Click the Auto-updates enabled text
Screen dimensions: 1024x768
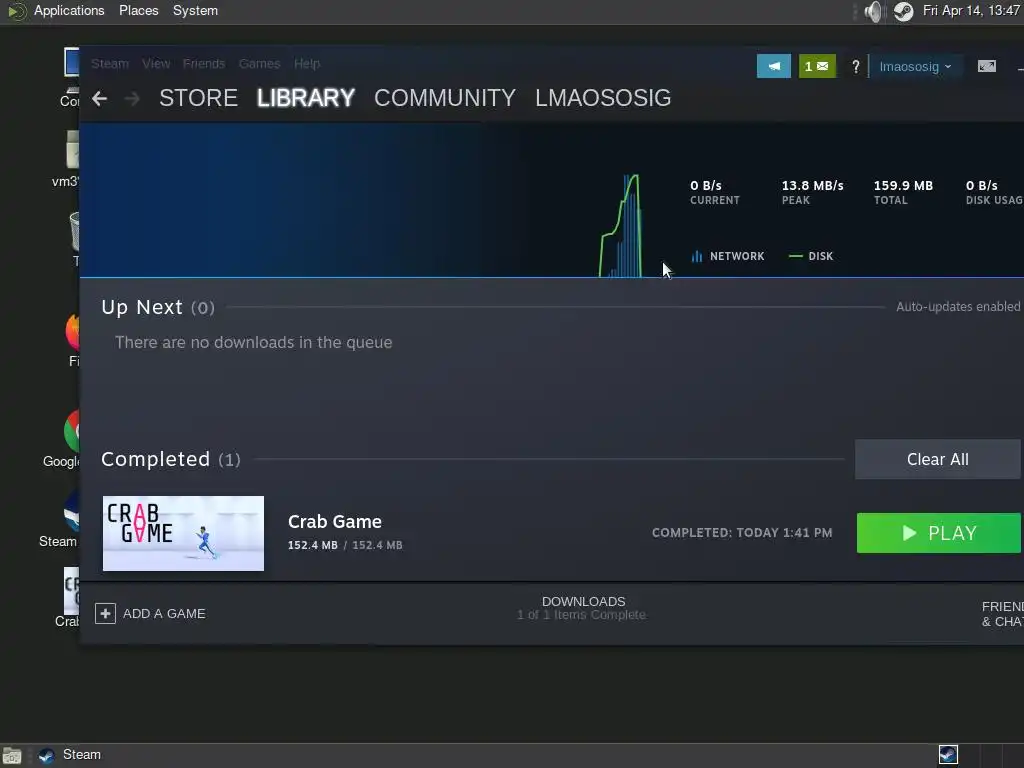957,306
